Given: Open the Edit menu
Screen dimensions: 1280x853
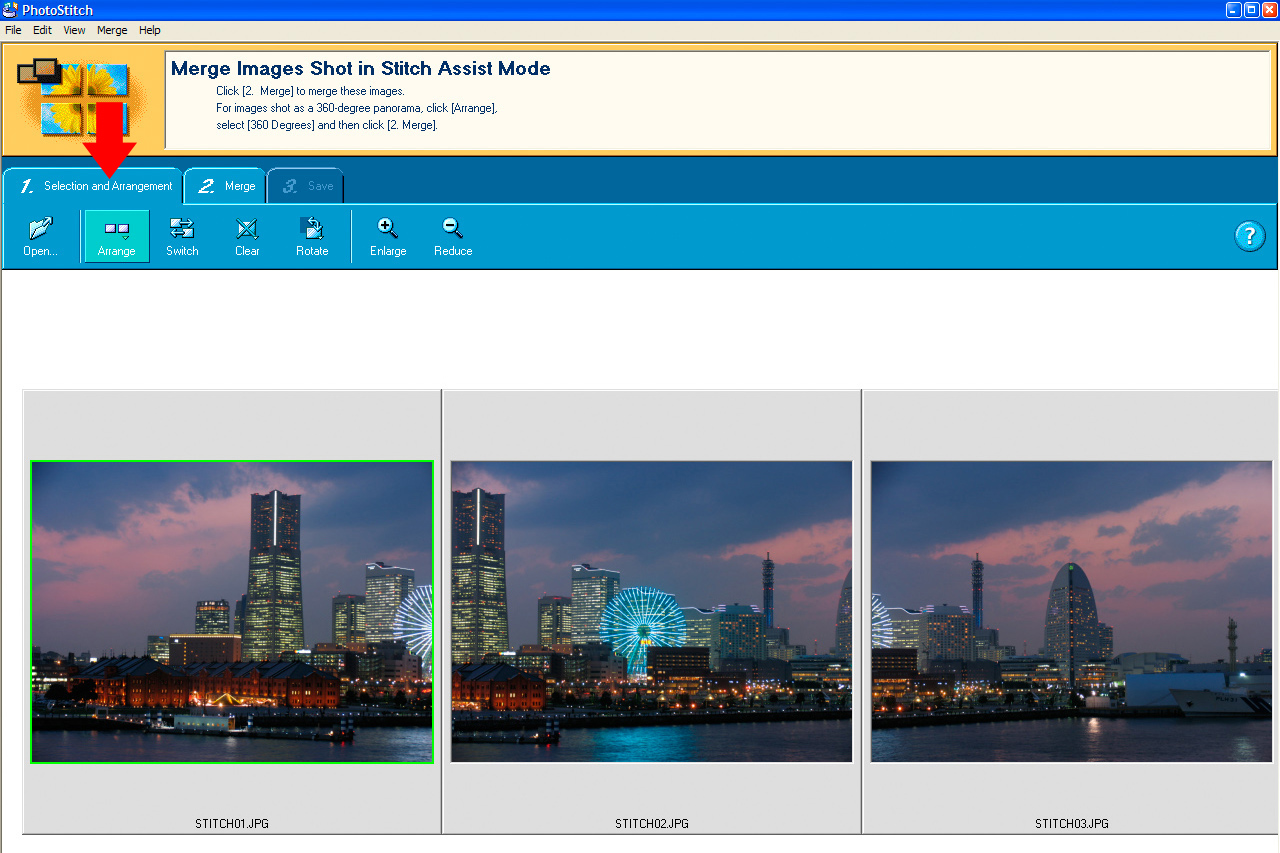Looking at the screenshot, I should tap(42, 30).
